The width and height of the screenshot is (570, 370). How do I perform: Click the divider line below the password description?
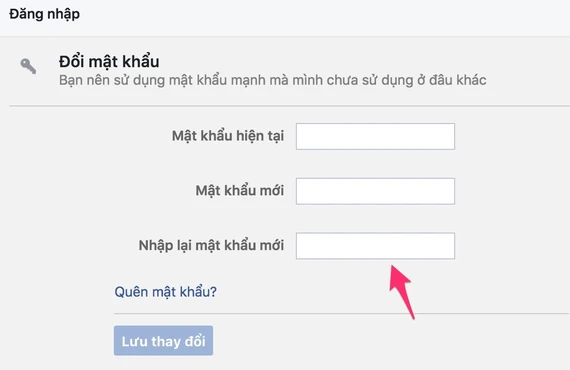pos(289,106)
